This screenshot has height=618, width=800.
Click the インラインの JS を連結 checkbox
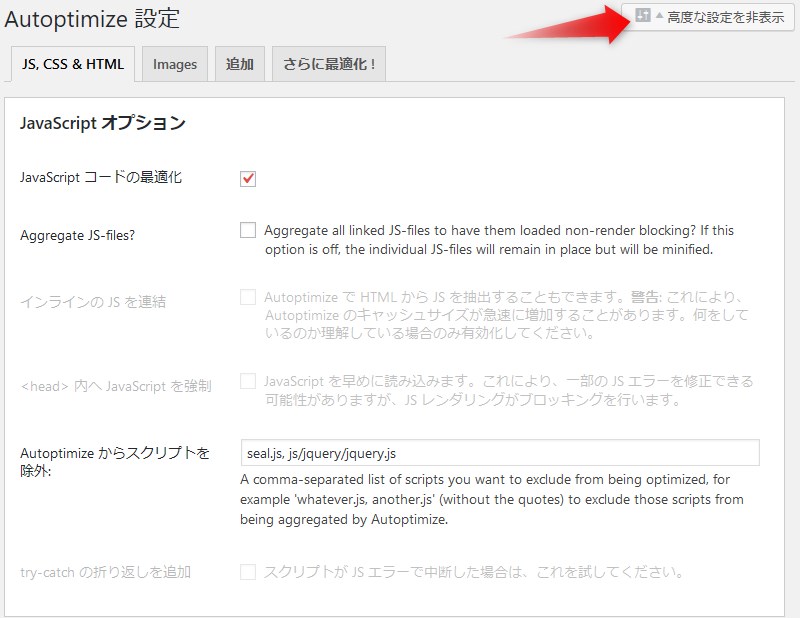247,297
